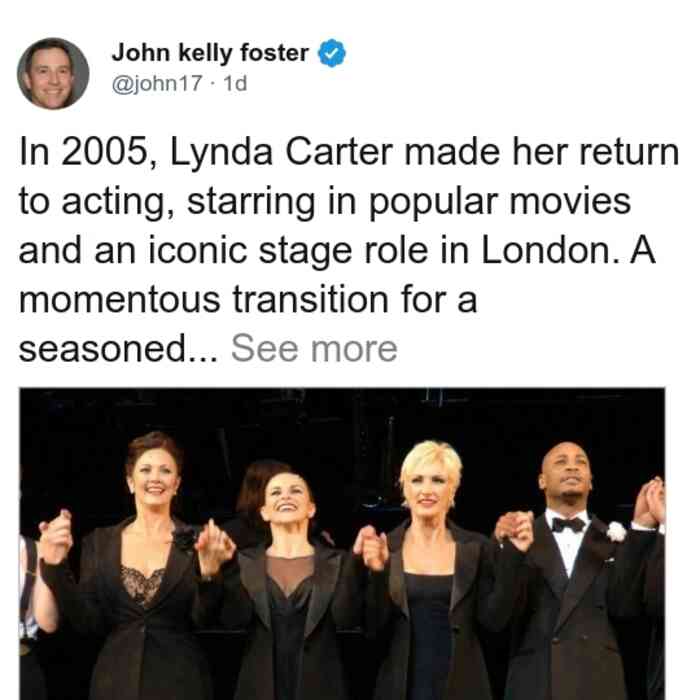Click the white boutonniere on the lapel
The width and height of the screenshot is (700, 700).
[x=617, y=531]
